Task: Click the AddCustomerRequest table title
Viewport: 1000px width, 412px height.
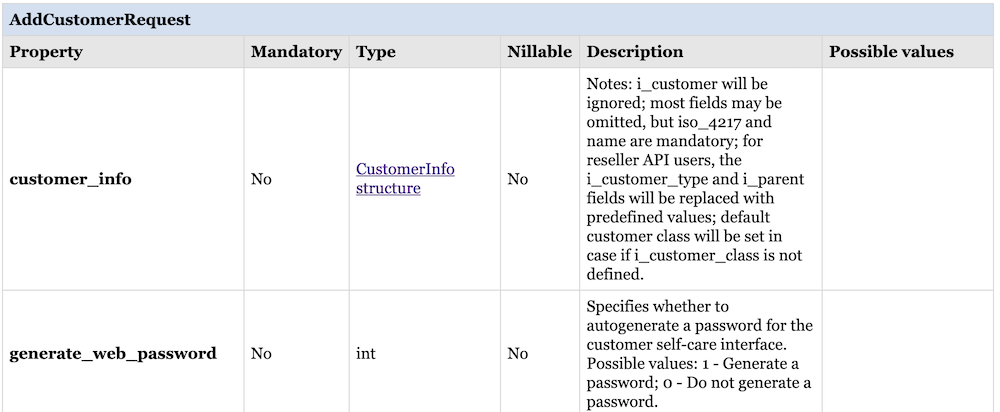Action: click(x=100, y=20)
